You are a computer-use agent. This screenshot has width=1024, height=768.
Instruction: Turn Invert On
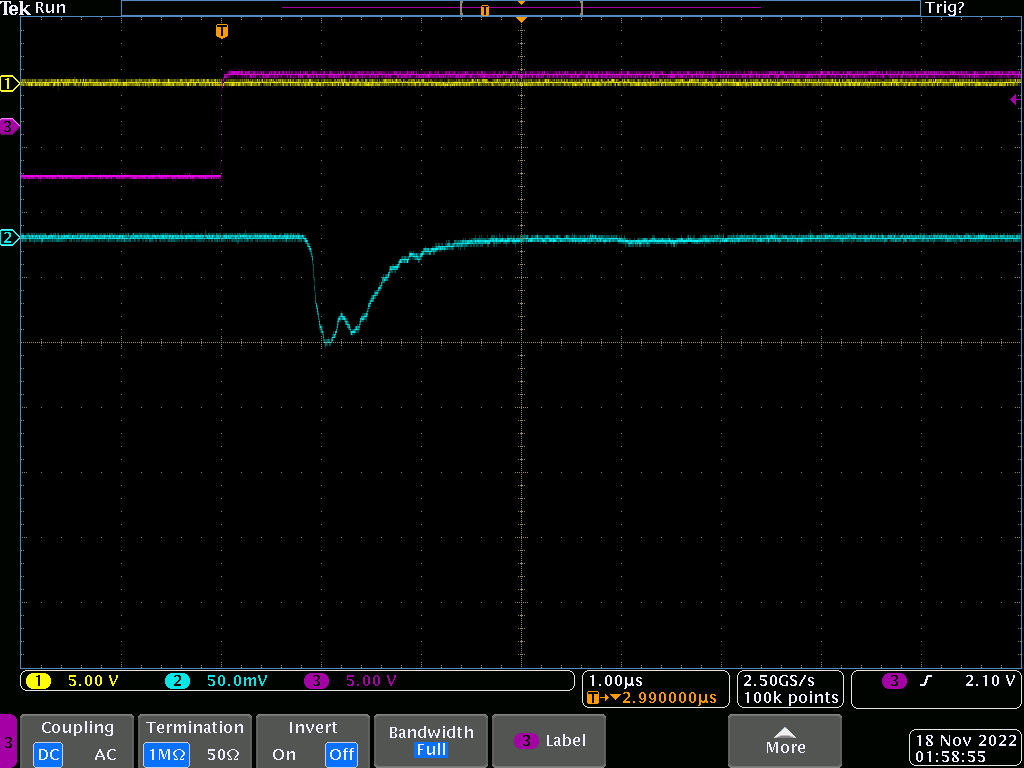285,754
